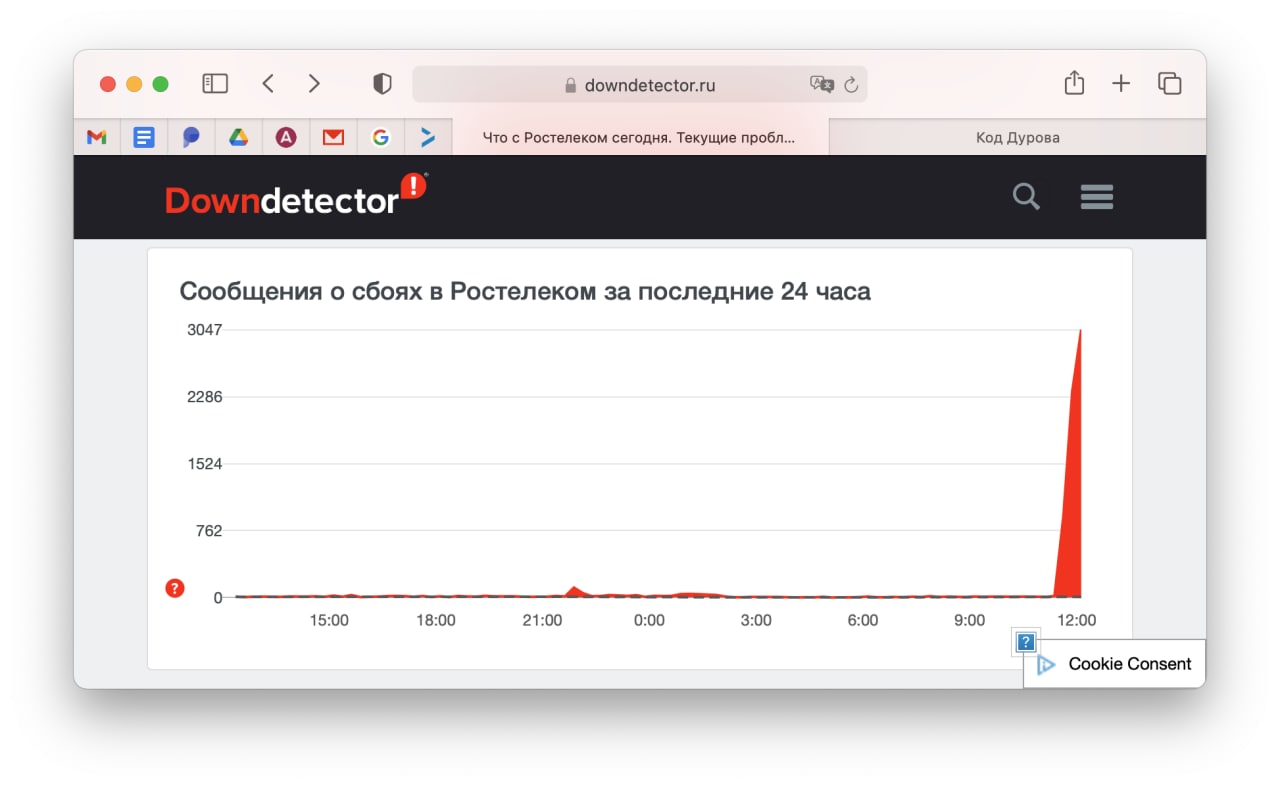1280x786 pixels.
Task: Show the tab overview
Action: 1169,84
